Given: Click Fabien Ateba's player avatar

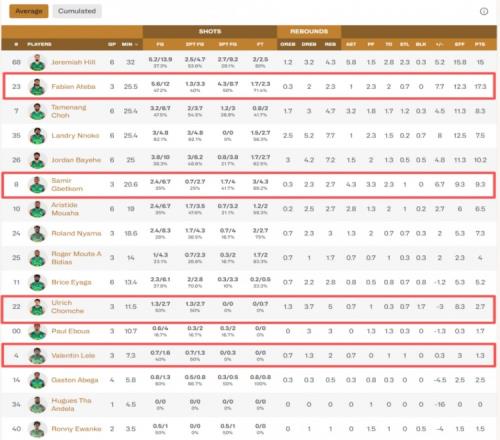Looking at the screenshot, I should pos(37,87).
